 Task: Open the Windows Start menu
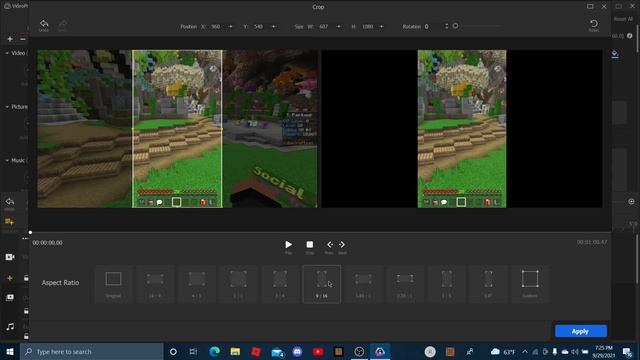[10, 351]
